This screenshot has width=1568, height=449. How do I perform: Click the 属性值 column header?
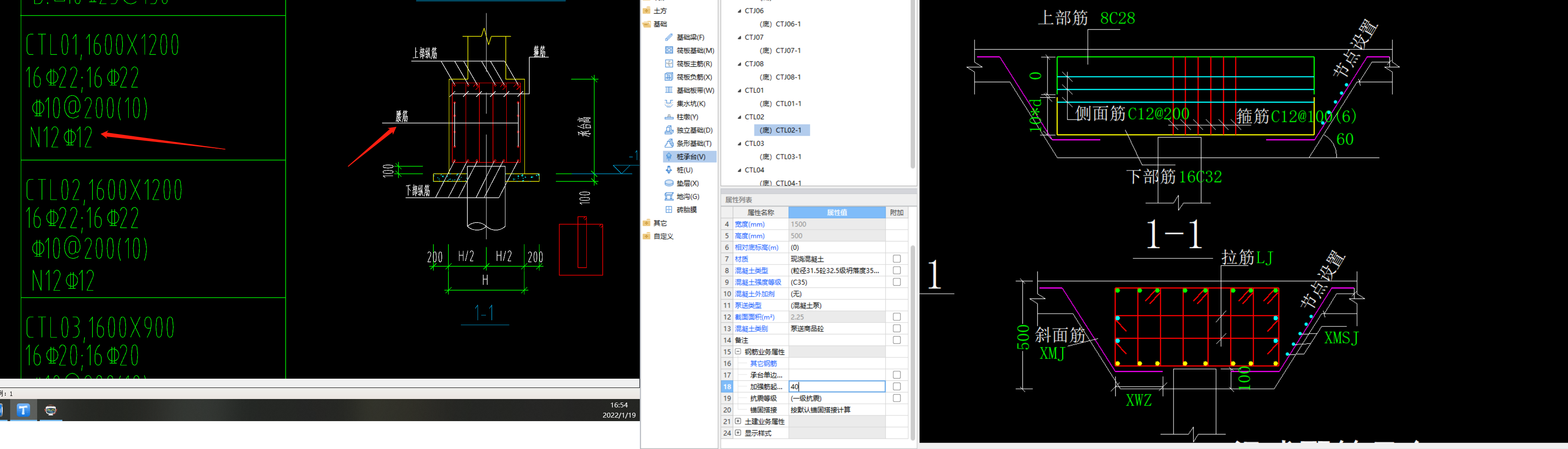coord(837,213)
